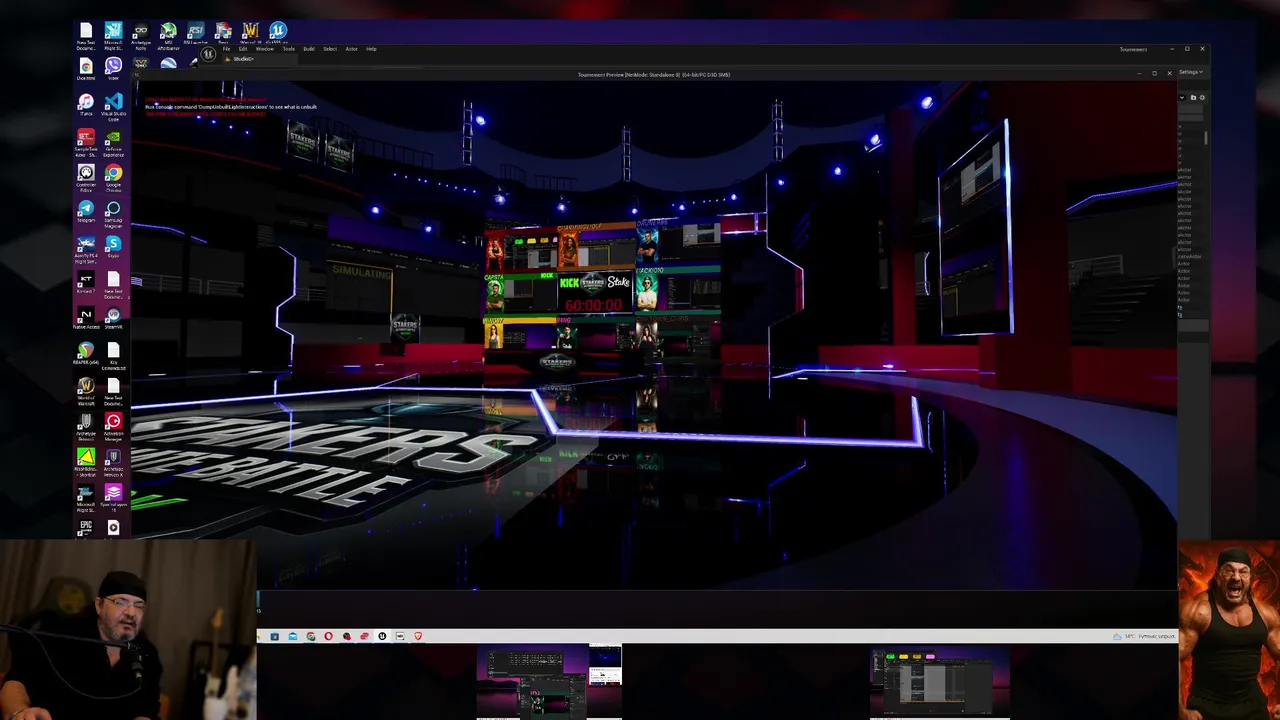Open the Help menu in Unreal
Viewport: 1280px width, 720px height.
(371, 49)
